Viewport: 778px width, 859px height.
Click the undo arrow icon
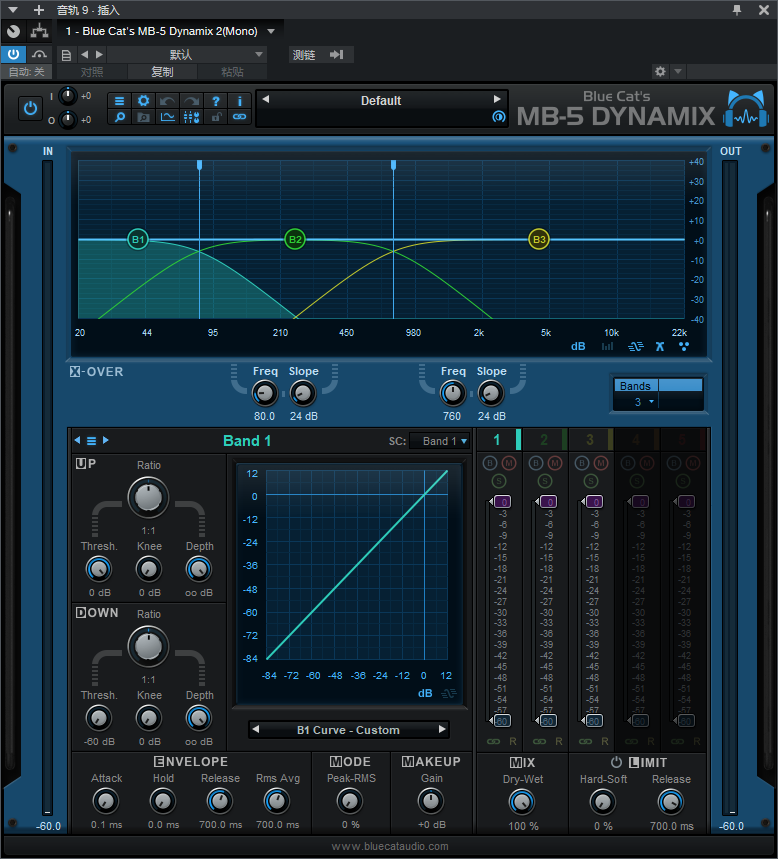coord(168,101)
